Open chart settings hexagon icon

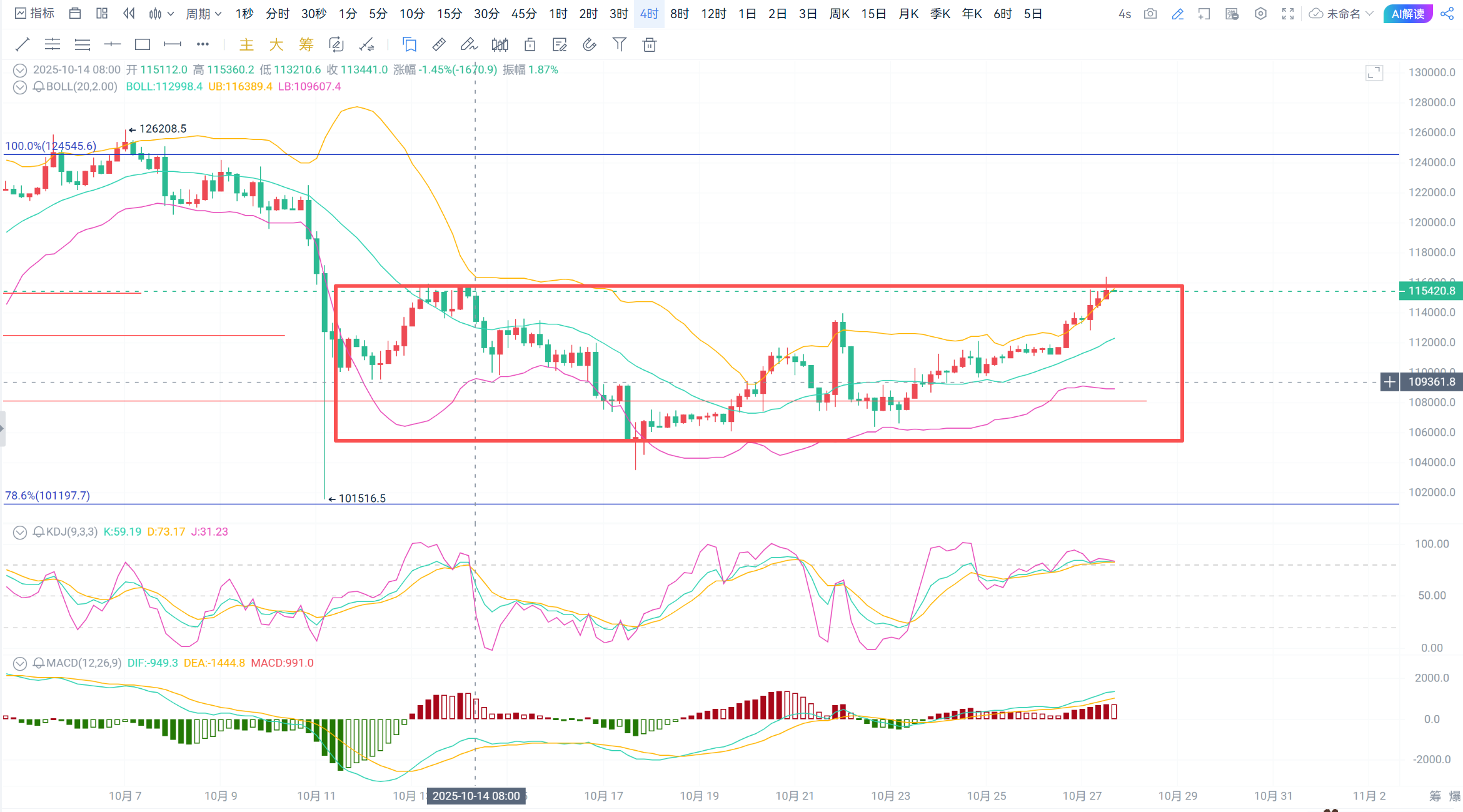point(1260,14)
